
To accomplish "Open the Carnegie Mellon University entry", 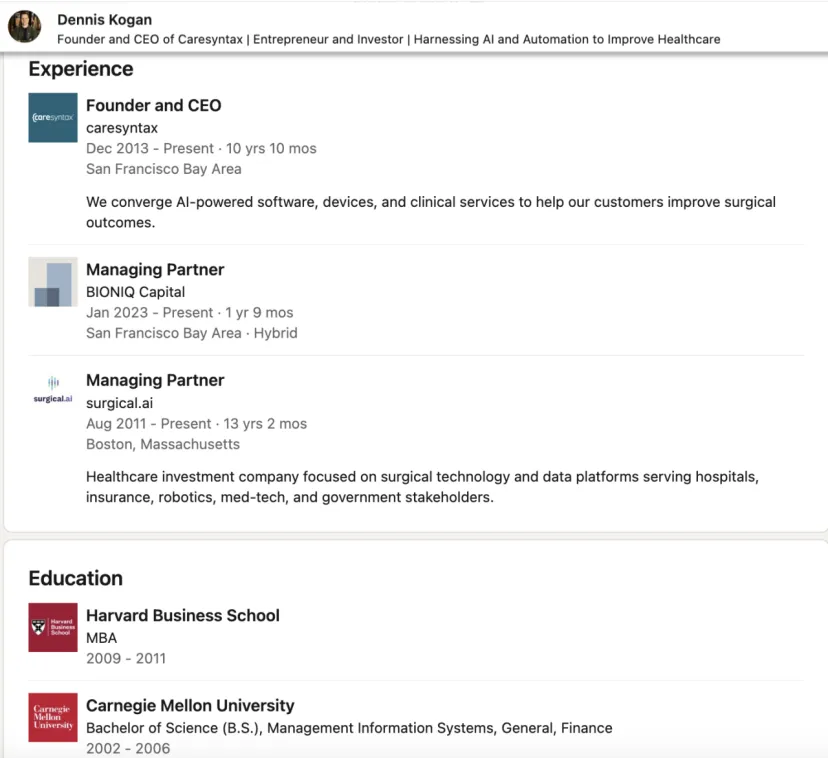I will coord(190,705).
